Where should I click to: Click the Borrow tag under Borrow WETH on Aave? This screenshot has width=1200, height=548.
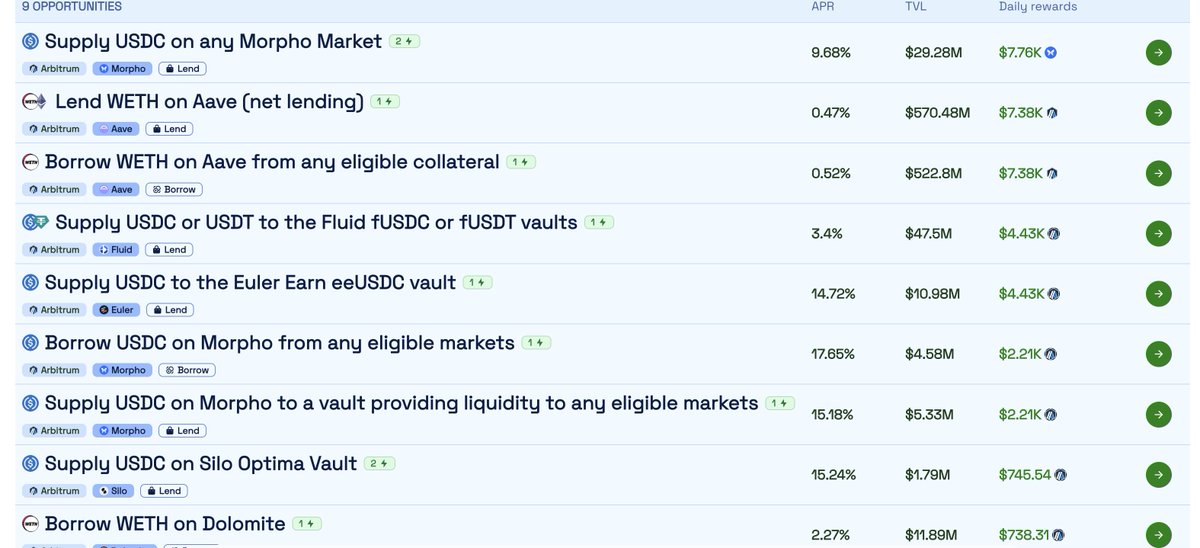(173, 189)
